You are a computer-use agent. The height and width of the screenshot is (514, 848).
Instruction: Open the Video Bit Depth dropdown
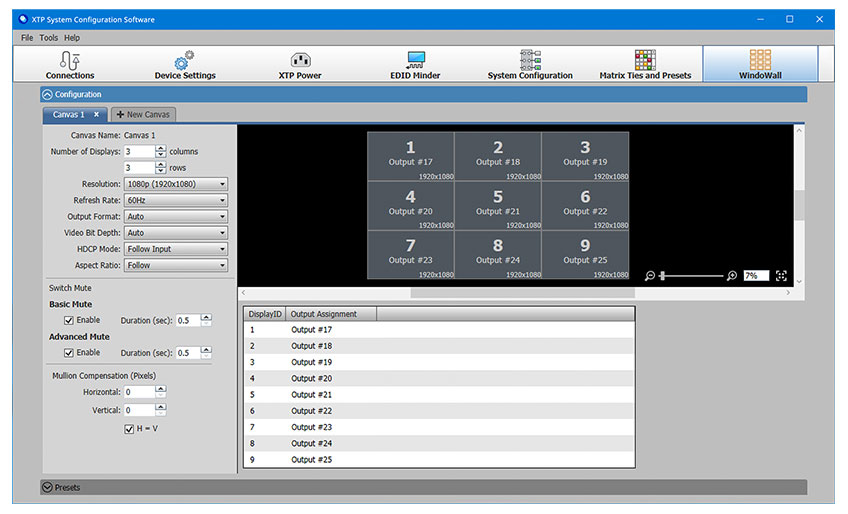(x=176, y=233)
